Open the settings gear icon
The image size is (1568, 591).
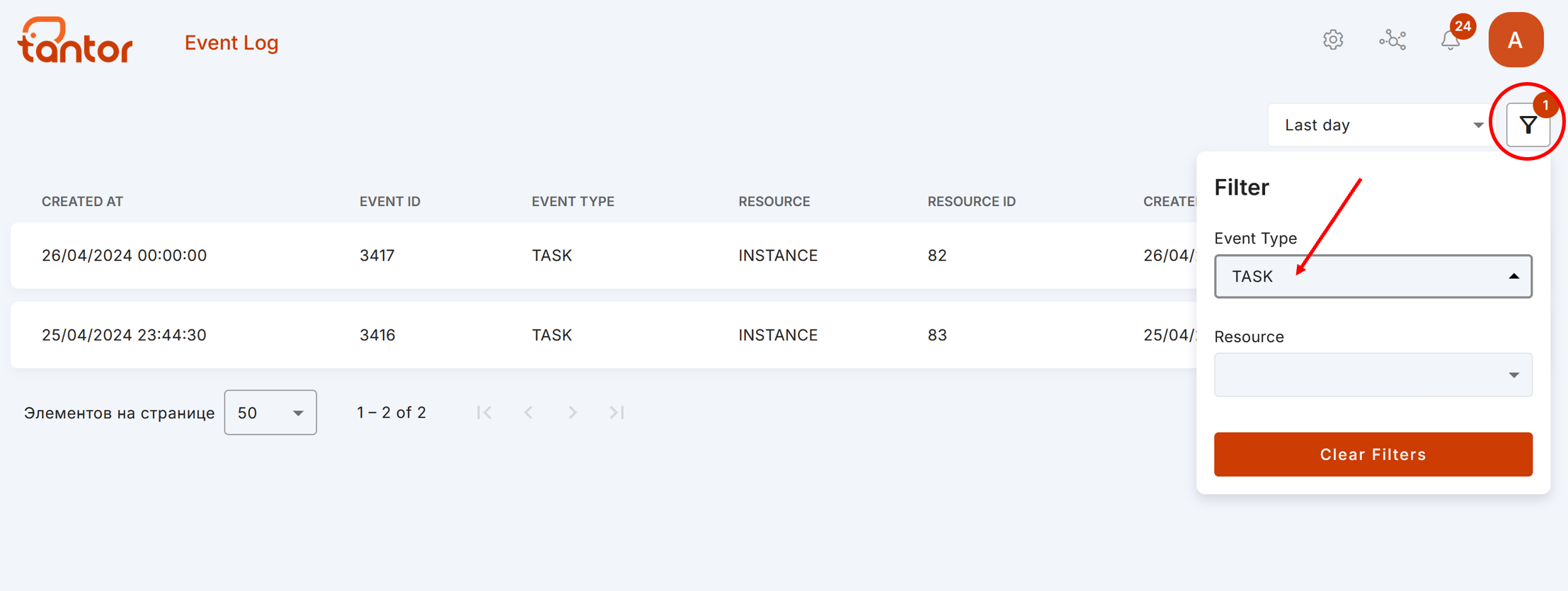[1333, 40]
